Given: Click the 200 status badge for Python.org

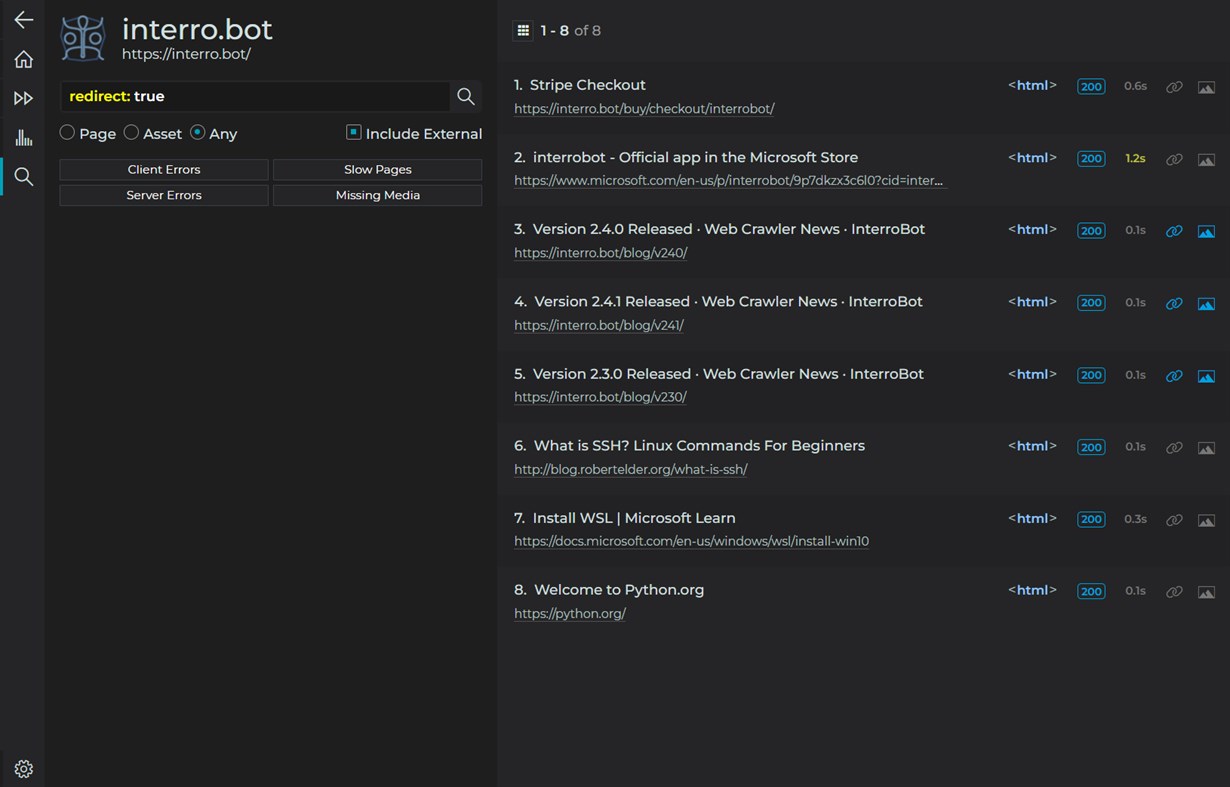Looking at the screenshot, I should pyautogui.click(x=1091, y=591).
